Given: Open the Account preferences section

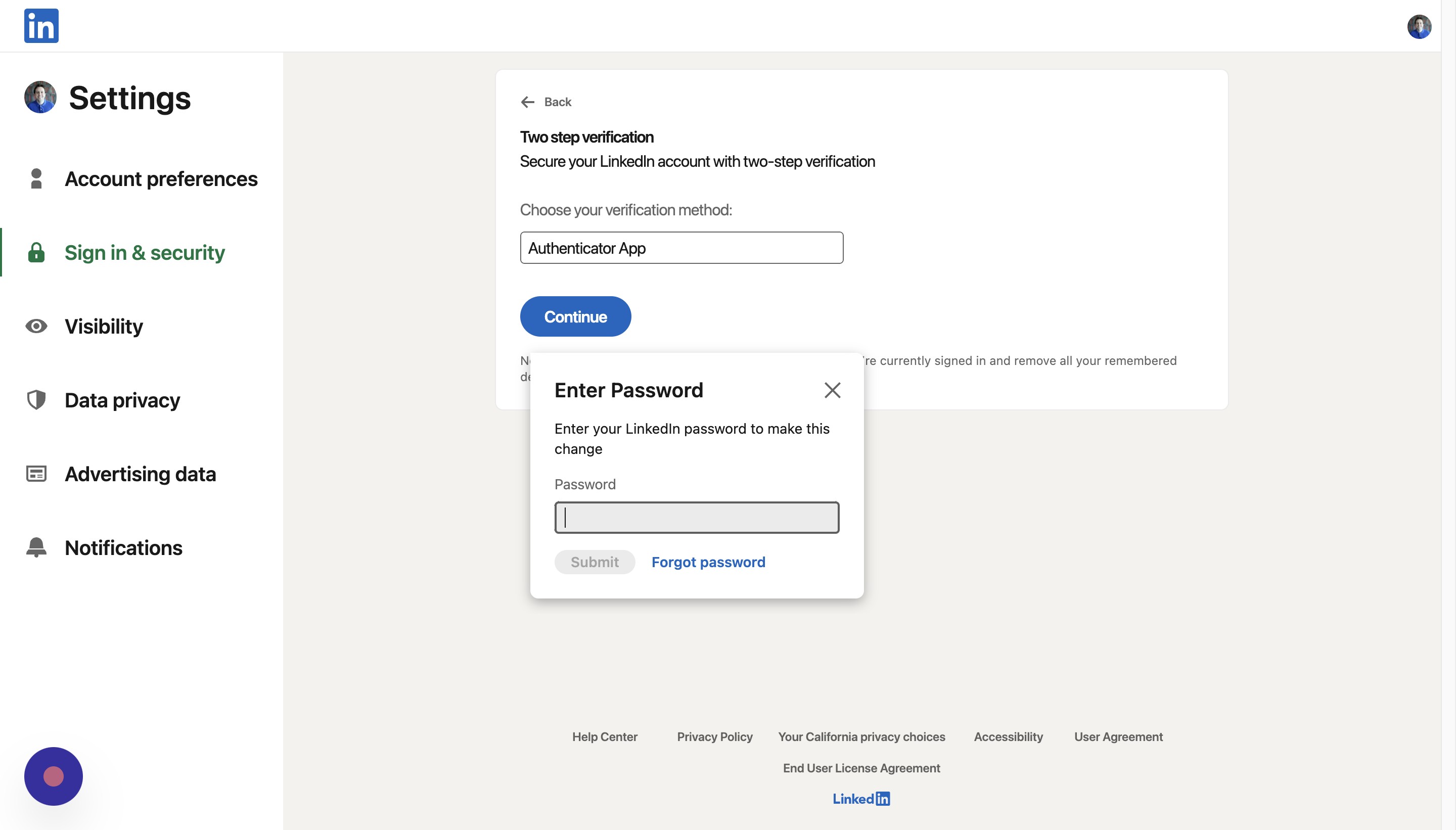Looking at the screenshot, I should (161, 179).
